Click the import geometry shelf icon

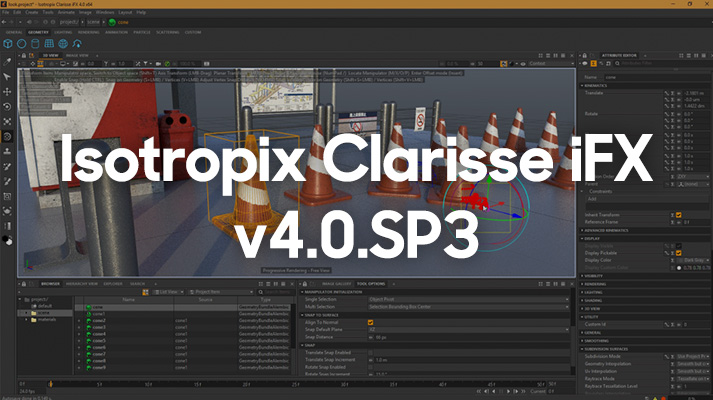tap(77, 44)
